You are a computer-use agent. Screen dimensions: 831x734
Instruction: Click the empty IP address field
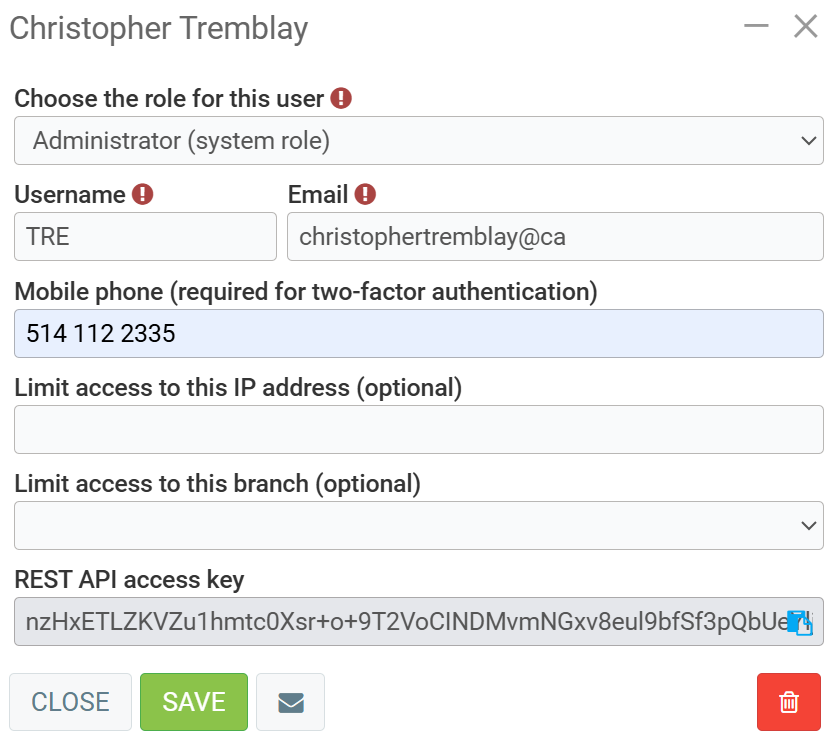(x=418, y=429)
